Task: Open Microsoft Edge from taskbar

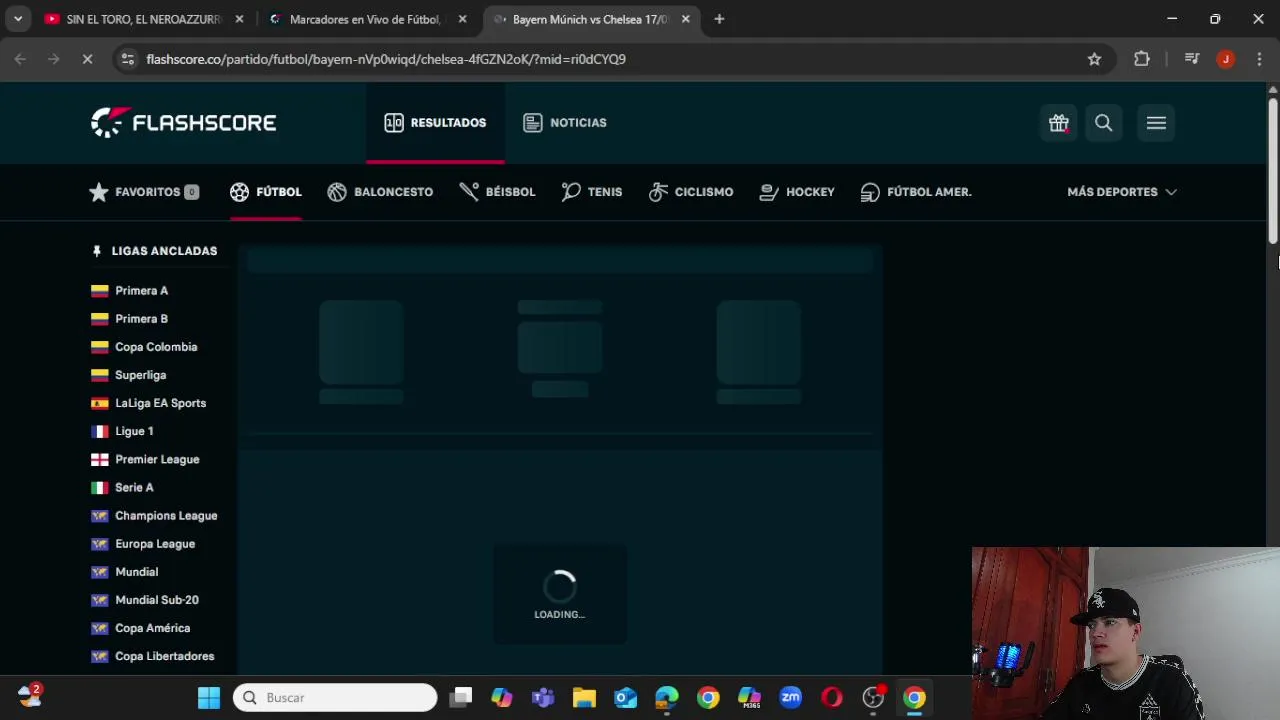Action: click(x=667, y=698)
